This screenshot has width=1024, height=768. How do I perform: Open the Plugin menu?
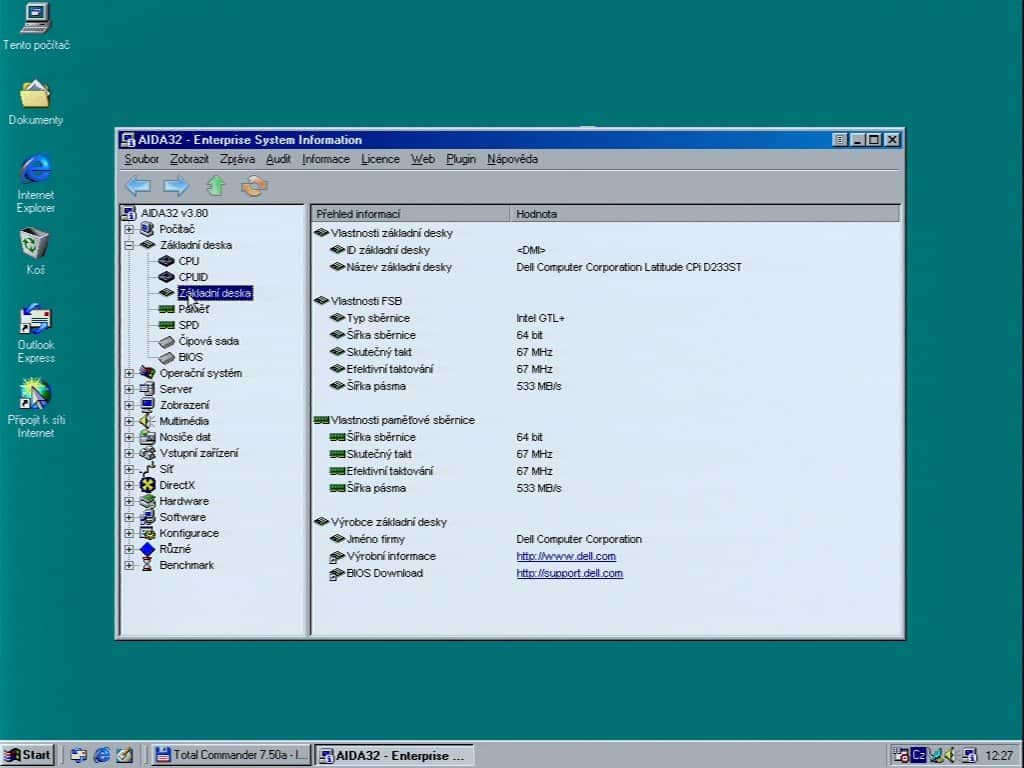(460, 159)
